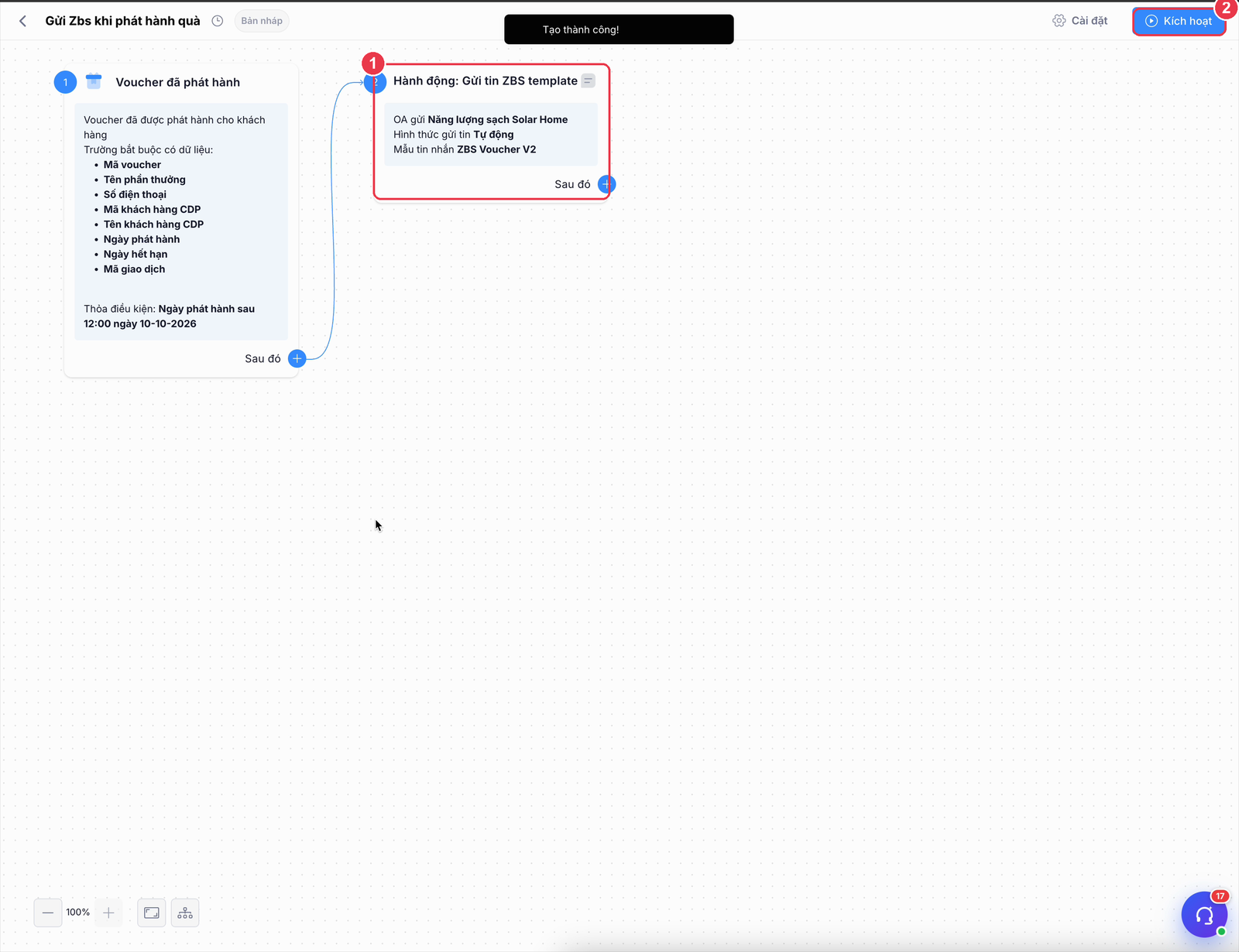Click the Mã voucher field

click(x=132, y=165)
